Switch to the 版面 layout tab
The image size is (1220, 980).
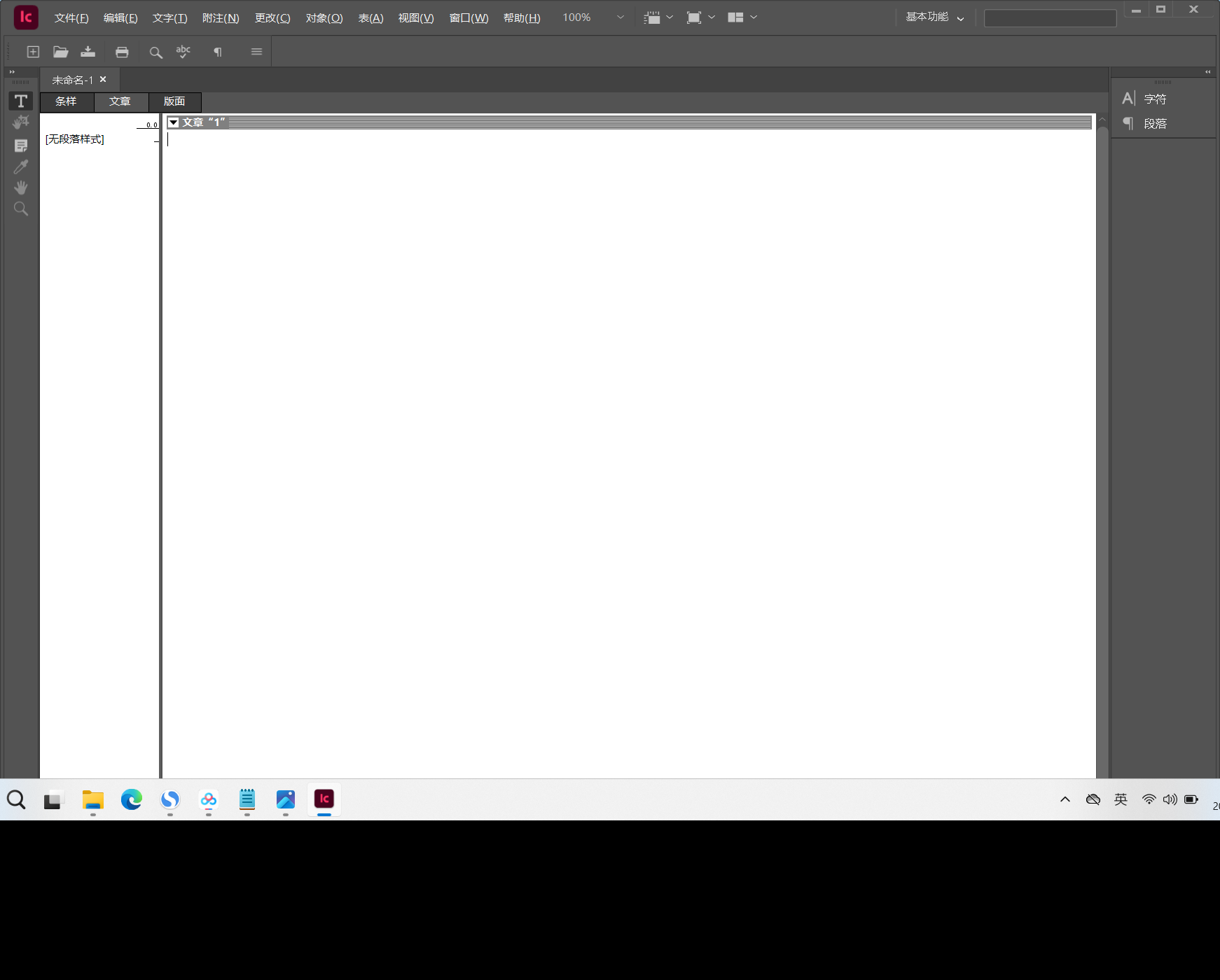click(174, 101)
